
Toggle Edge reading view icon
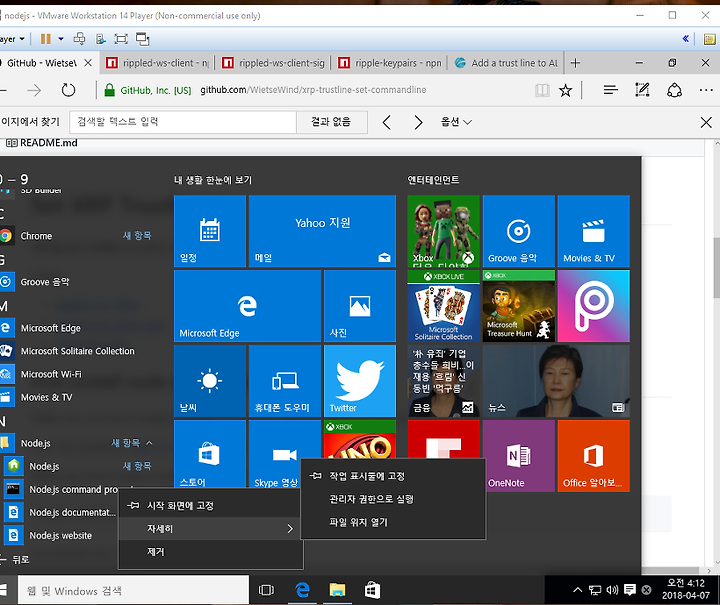[x=542, y=90]
